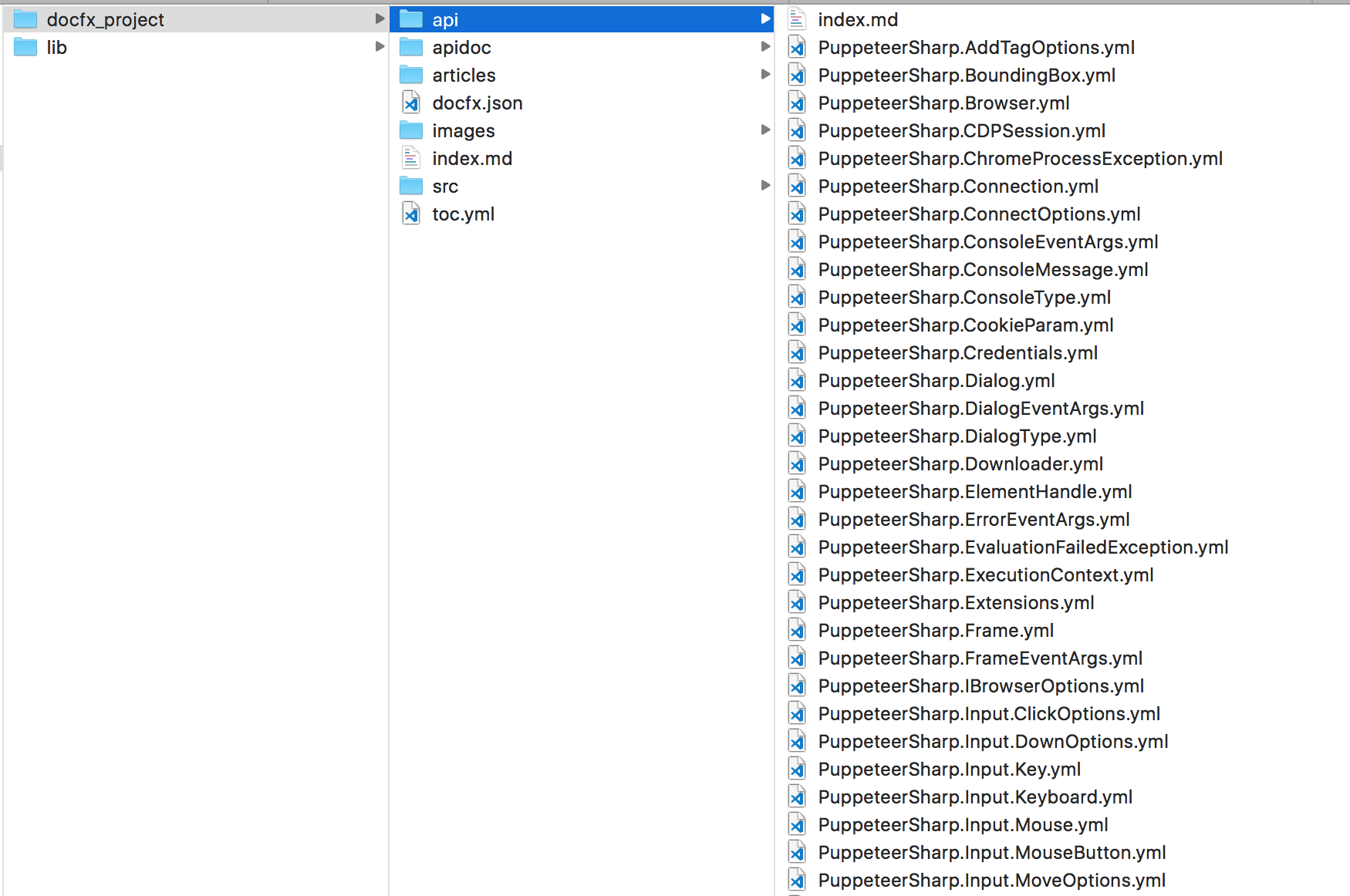
Task: Click the api folder icon
Action: click(x=411, y=19)
